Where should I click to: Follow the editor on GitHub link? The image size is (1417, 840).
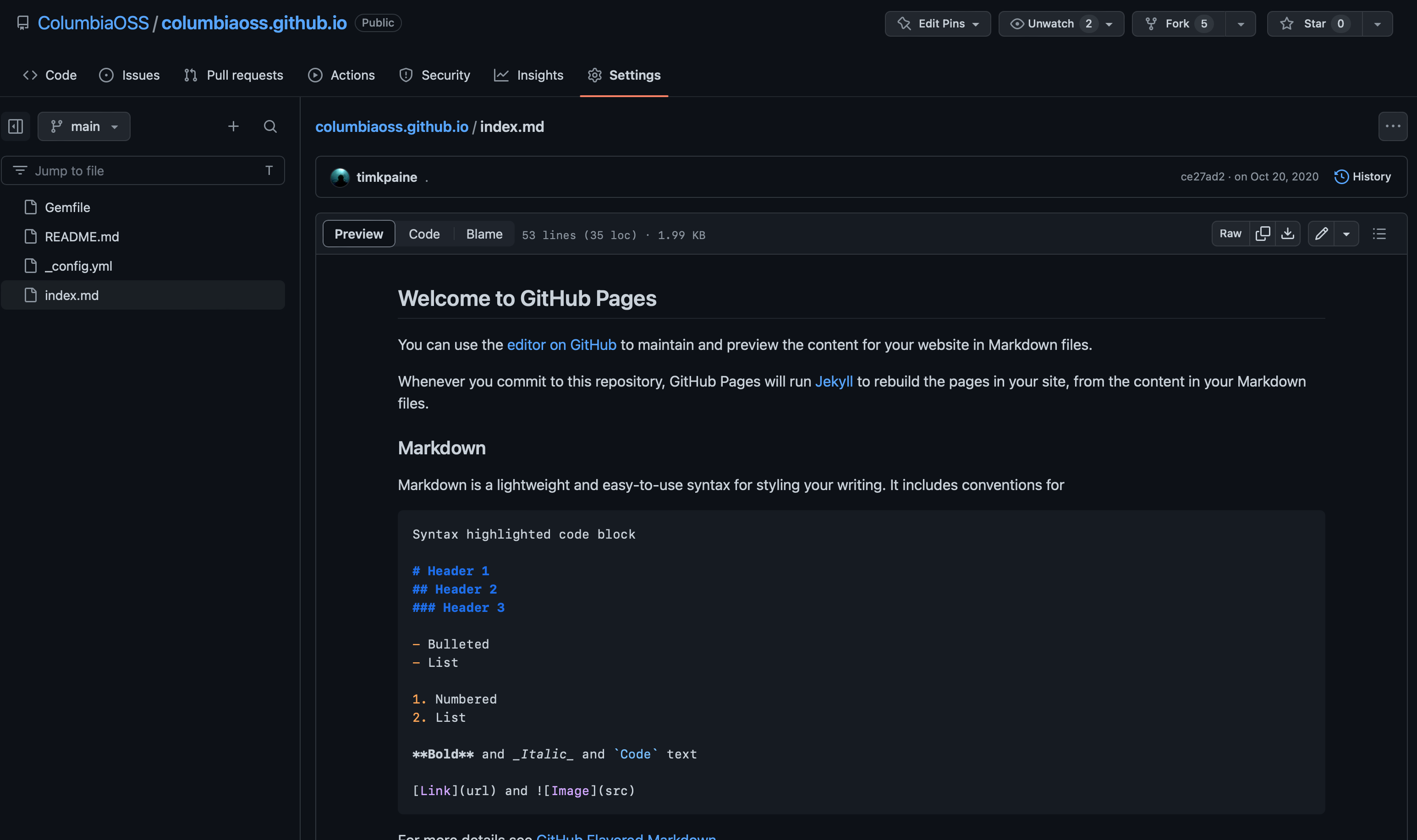point(561,345)
